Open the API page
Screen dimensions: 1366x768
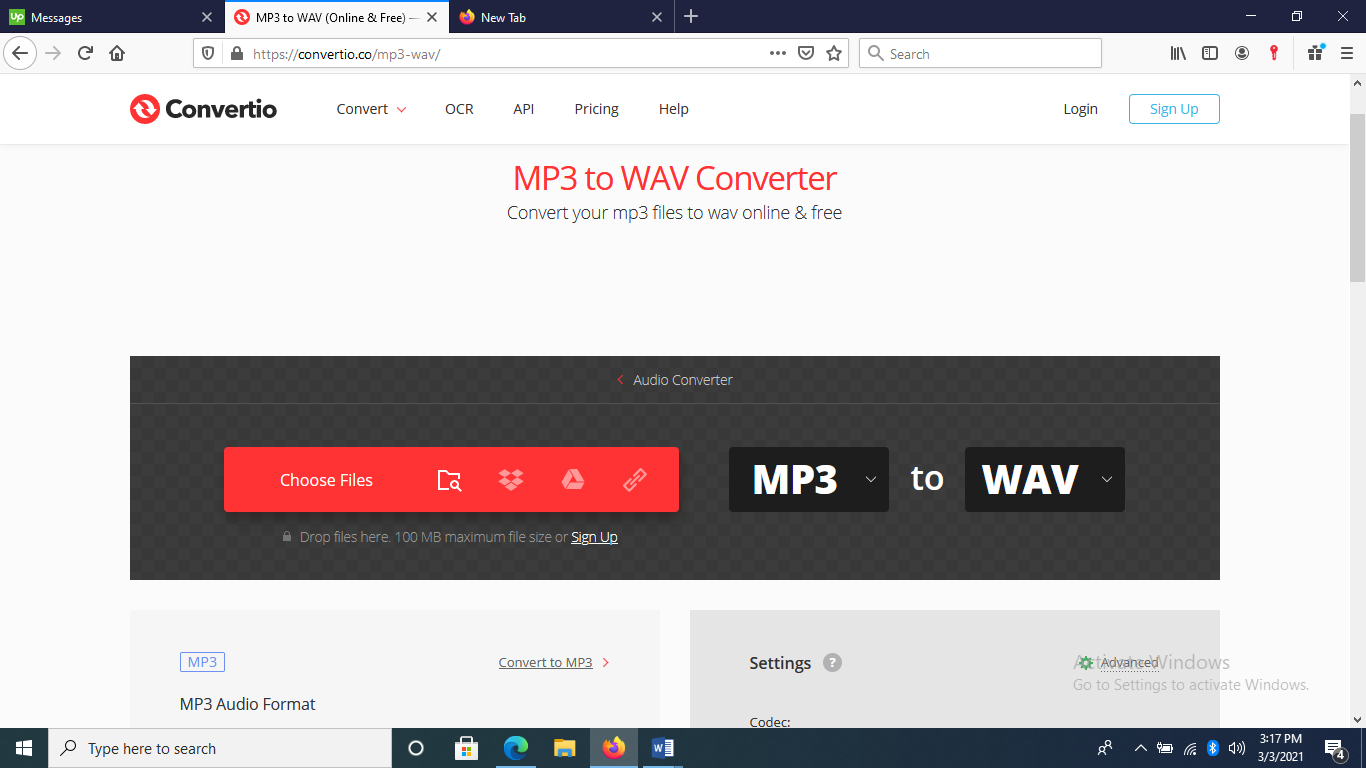(x=524, y=109)
